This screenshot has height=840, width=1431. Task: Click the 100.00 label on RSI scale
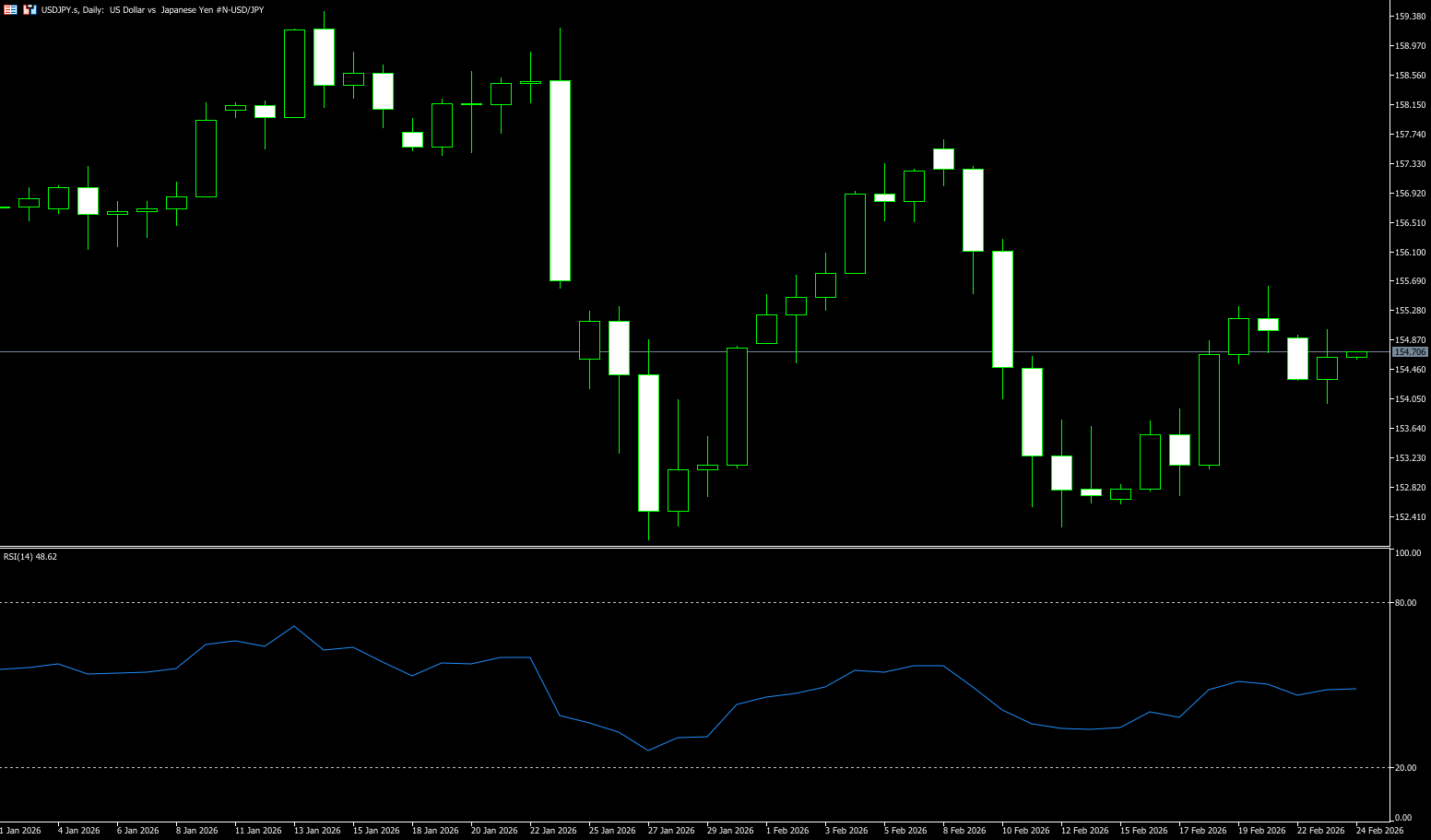(1407, 553)
